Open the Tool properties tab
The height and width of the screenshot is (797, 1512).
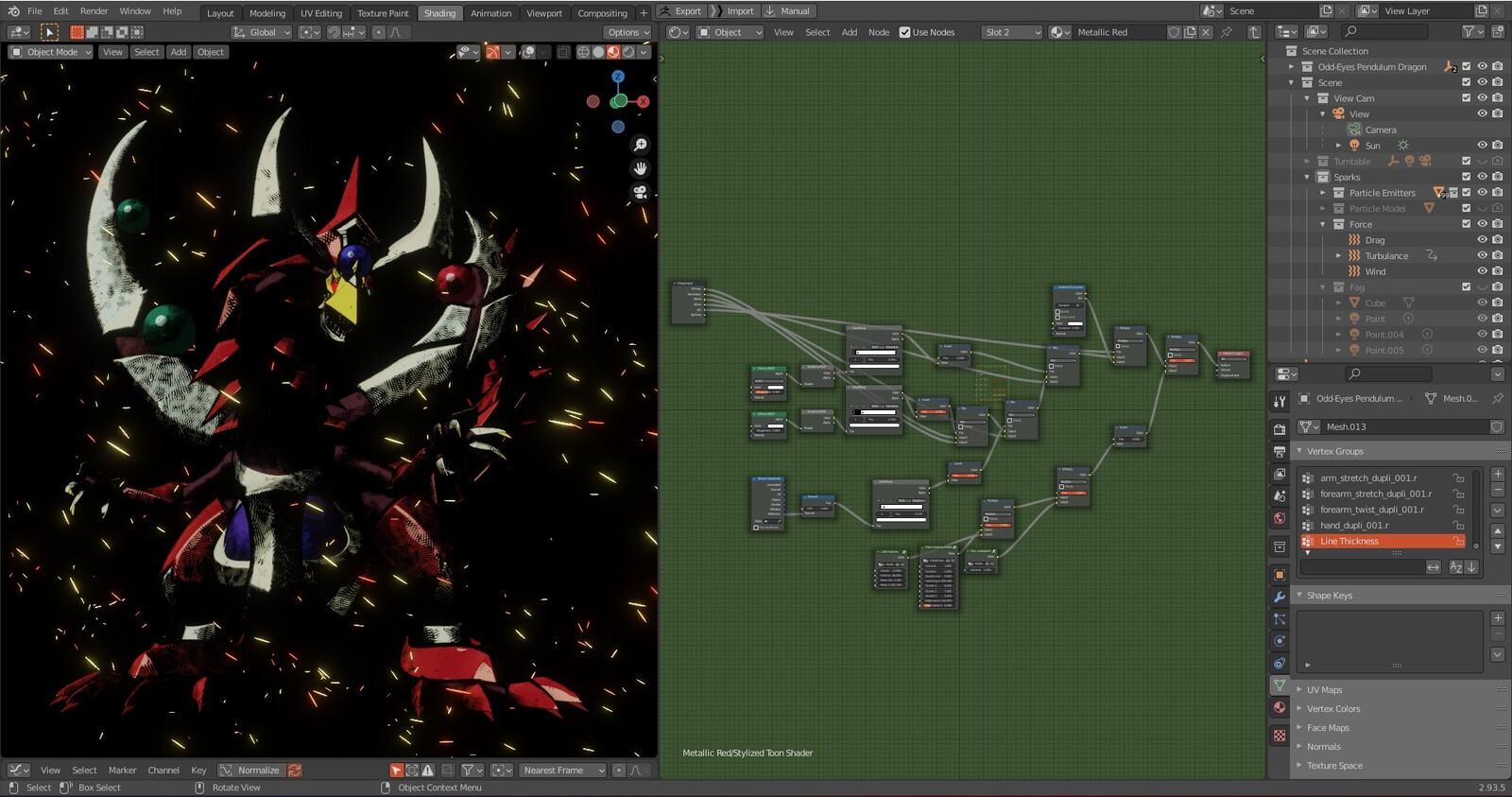click(1280, 402)
